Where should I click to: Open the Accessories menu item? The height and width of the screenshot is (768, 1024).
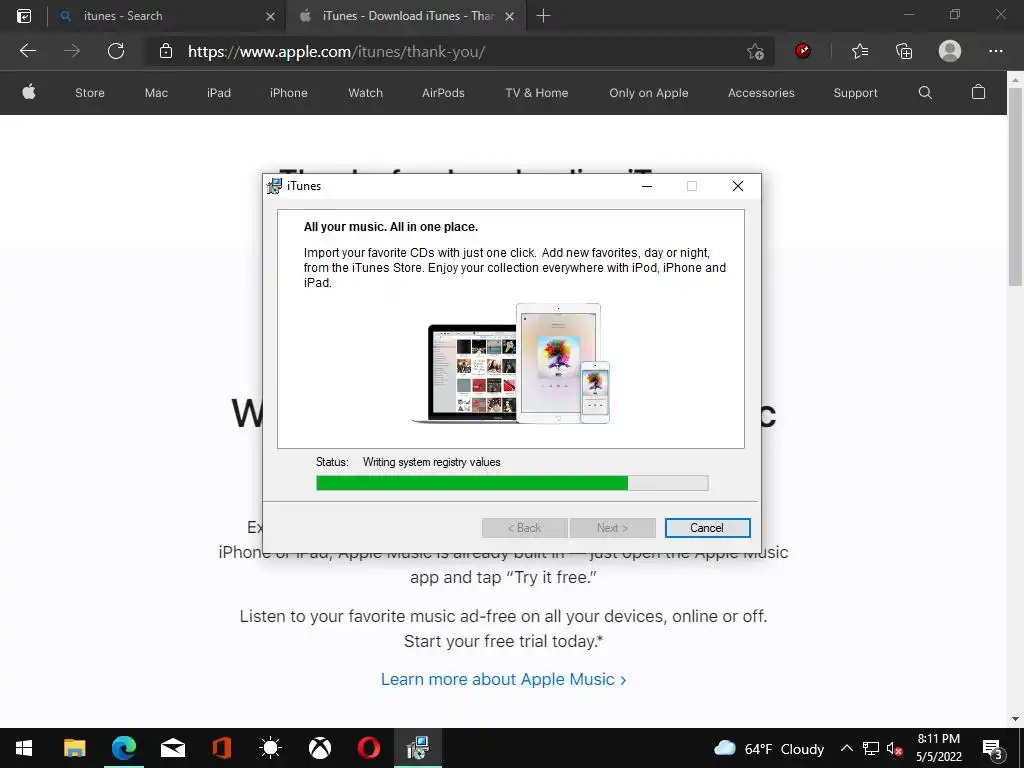click(x=761, y=93)
